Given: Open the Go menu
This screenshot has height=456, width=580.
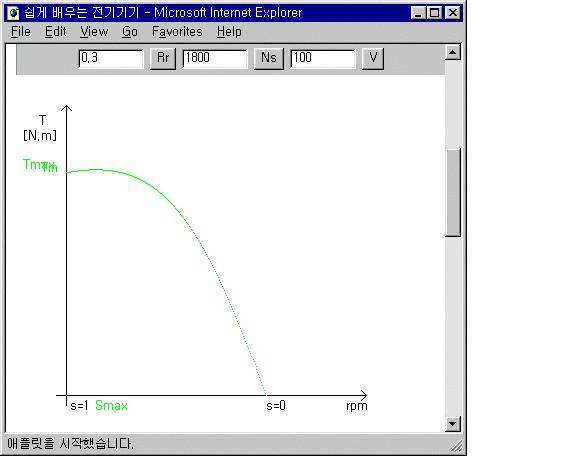Looking at the screenshot, I should tap(130, 32).
